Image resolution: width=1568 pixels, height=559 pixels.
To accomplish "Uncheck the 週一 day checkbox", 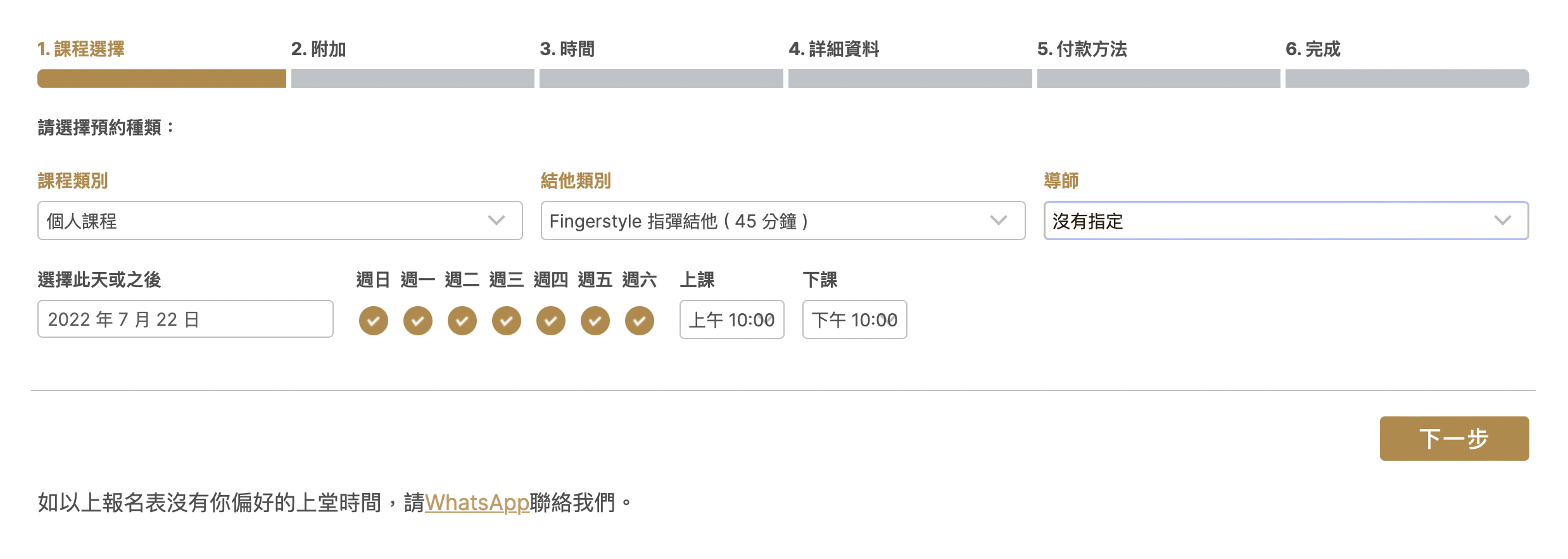I will pyautogui.click(x=418, y=320).
